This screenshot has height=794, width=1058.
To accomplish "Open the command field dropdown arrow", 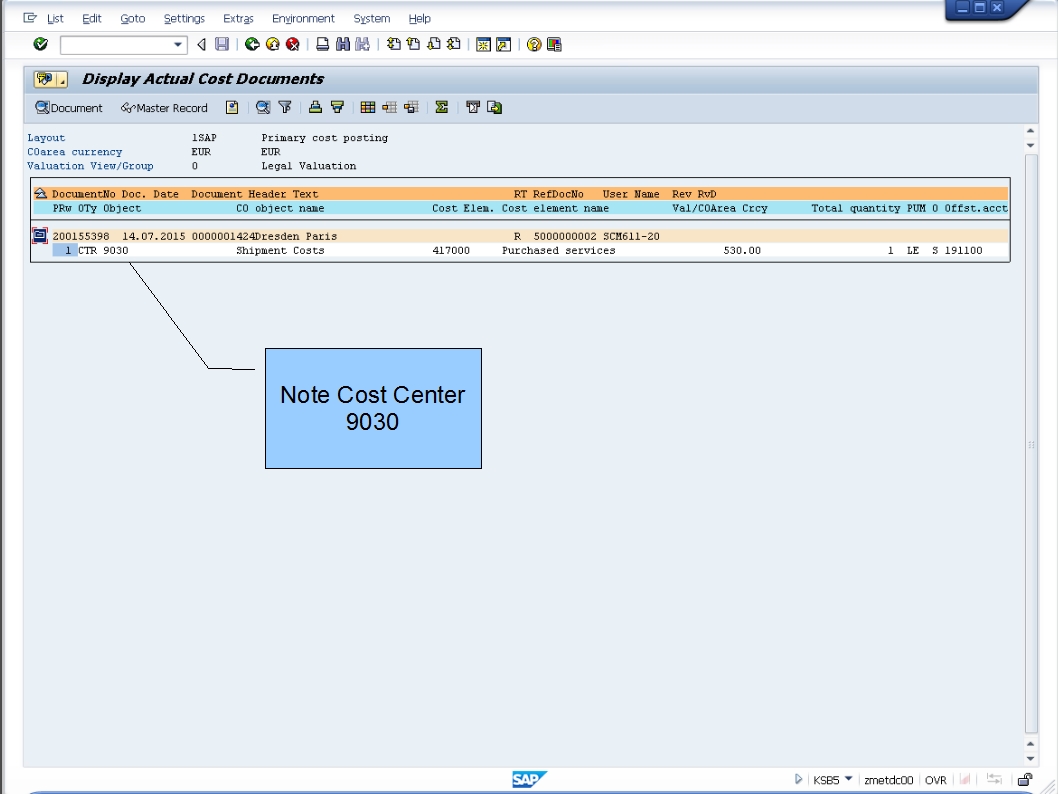I will tap(177, 45).
